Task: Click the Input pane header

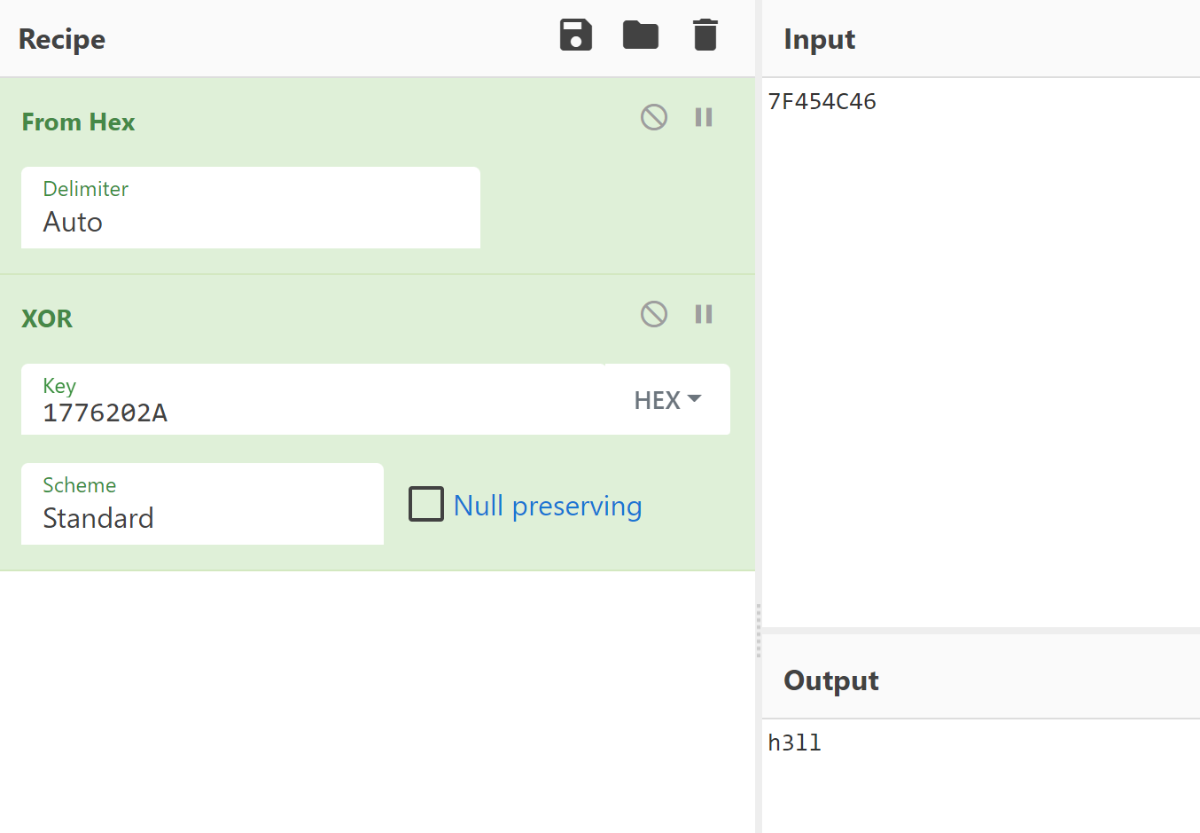Action: coord(820,39)
